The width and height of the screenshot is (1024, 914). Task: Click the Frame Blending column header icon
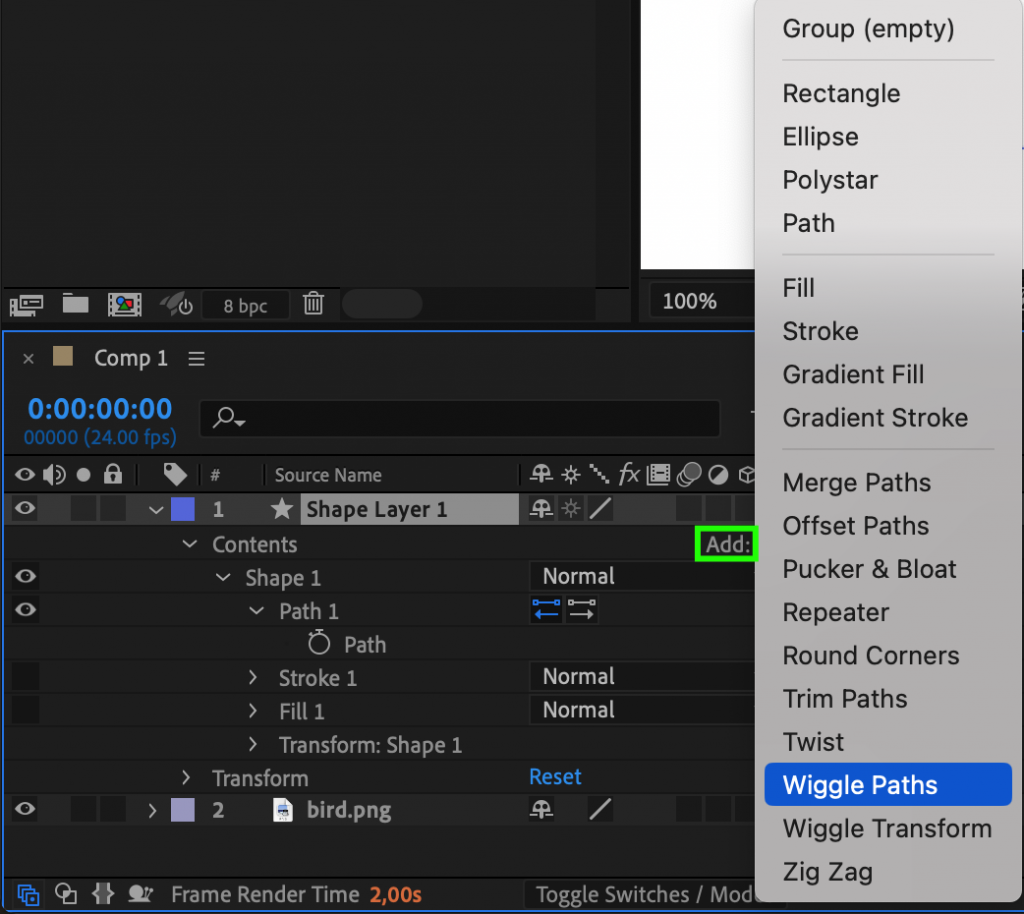pos(658,474)
